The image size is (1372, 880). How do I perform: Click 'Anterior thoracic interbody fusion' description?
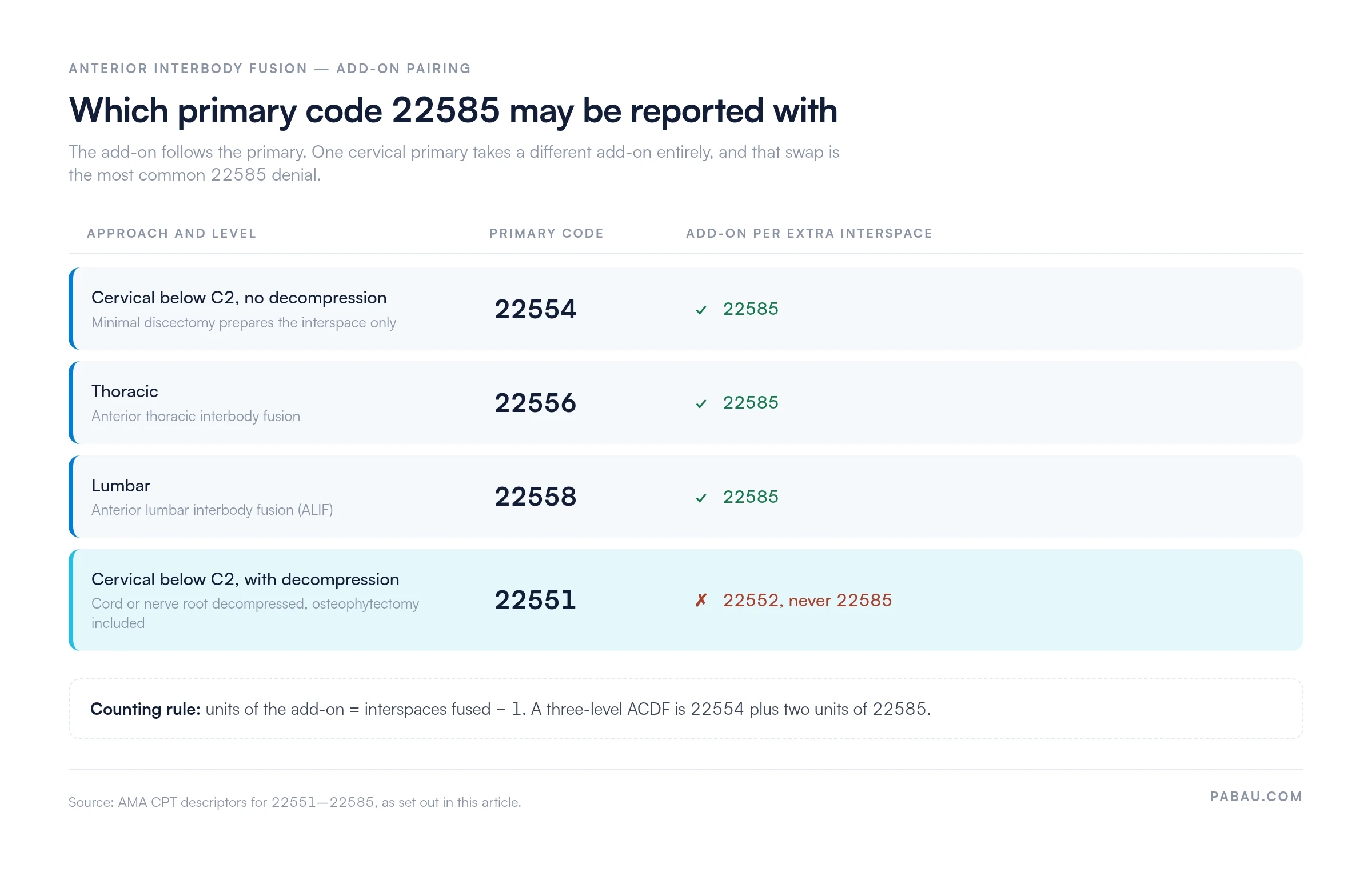pos(196,417)
